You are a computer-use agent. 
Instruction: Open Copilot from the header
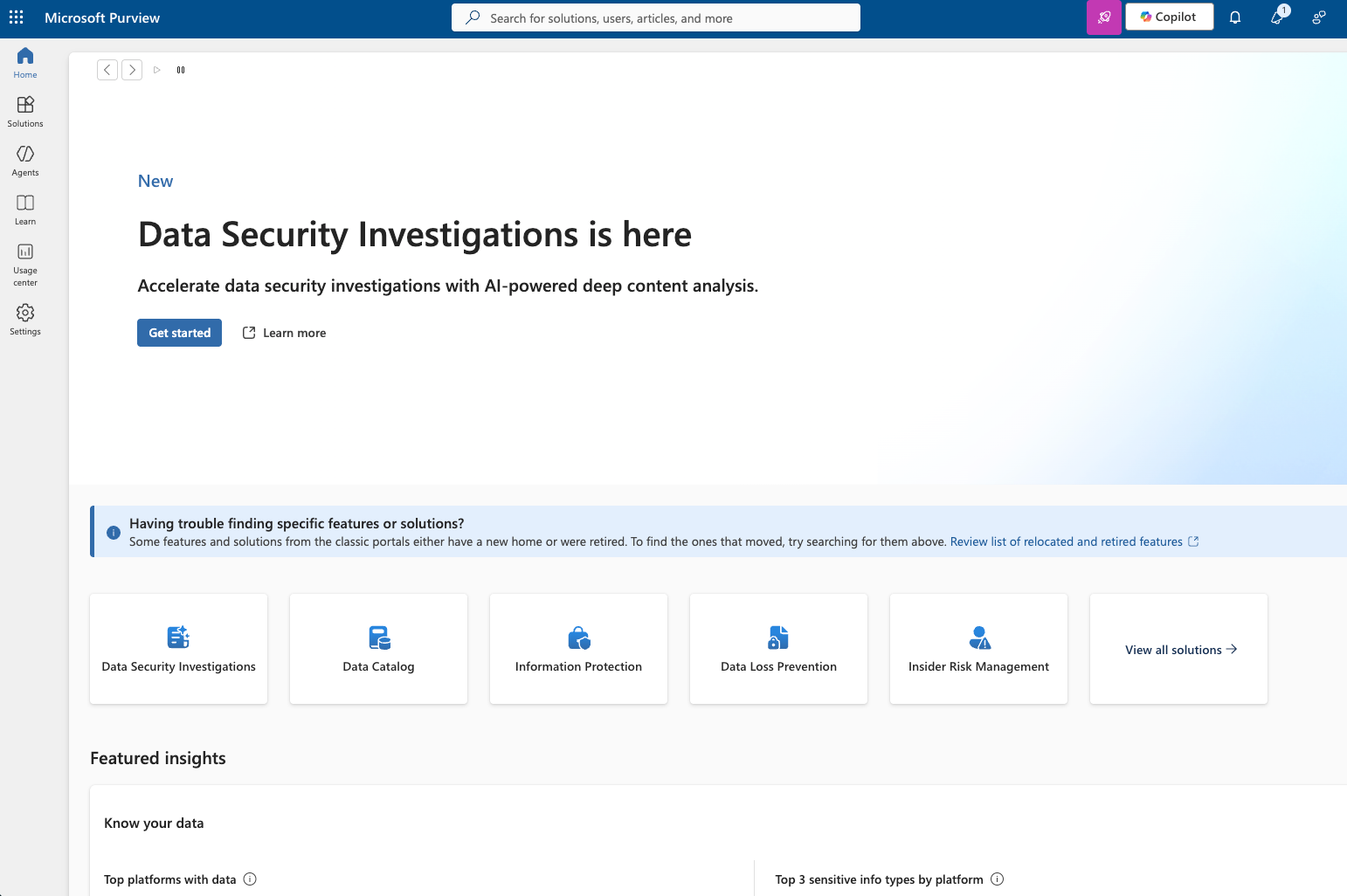pos(1169,17)
